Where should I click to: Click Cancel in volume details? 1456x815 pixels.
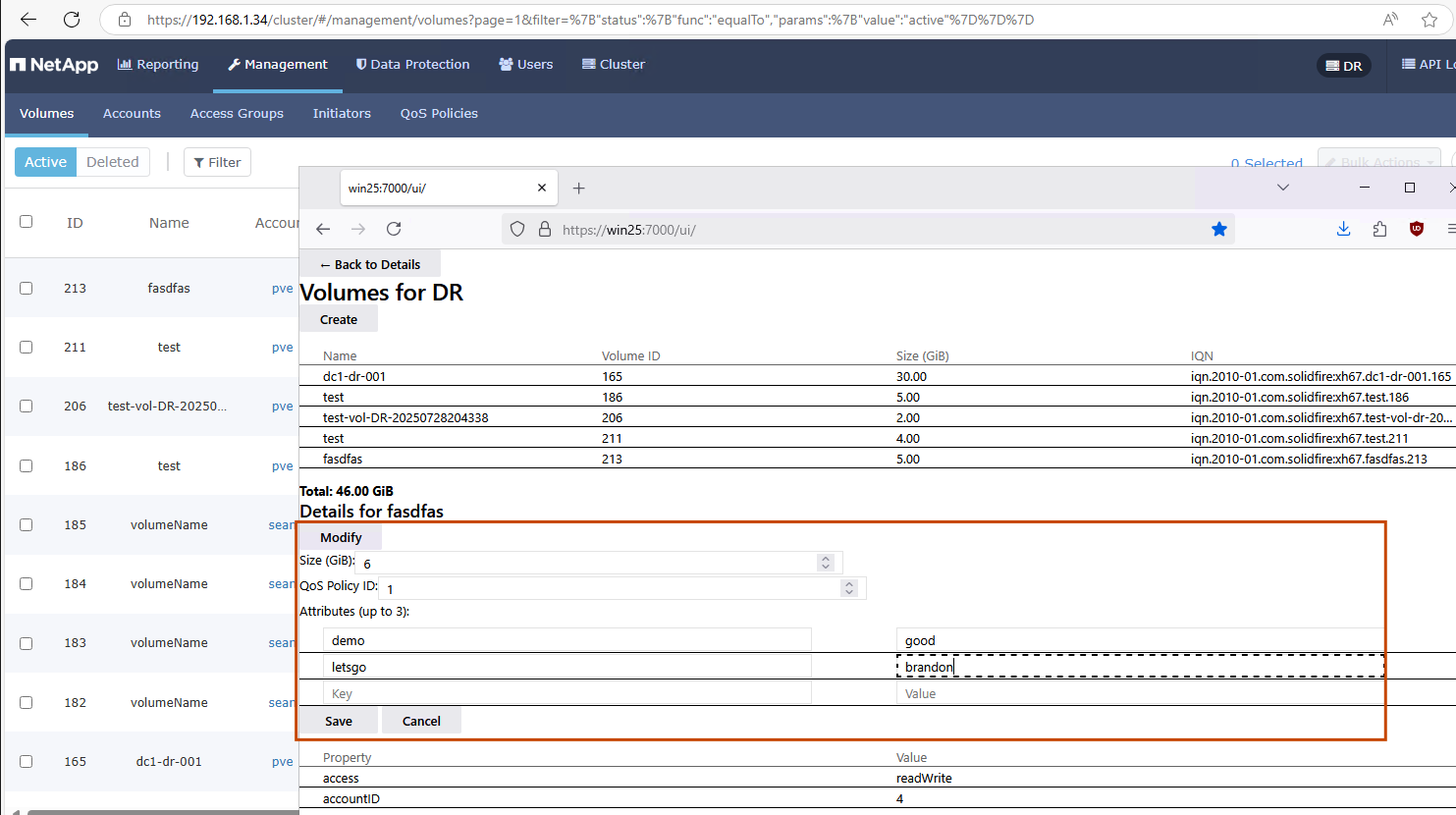[421, 721]
